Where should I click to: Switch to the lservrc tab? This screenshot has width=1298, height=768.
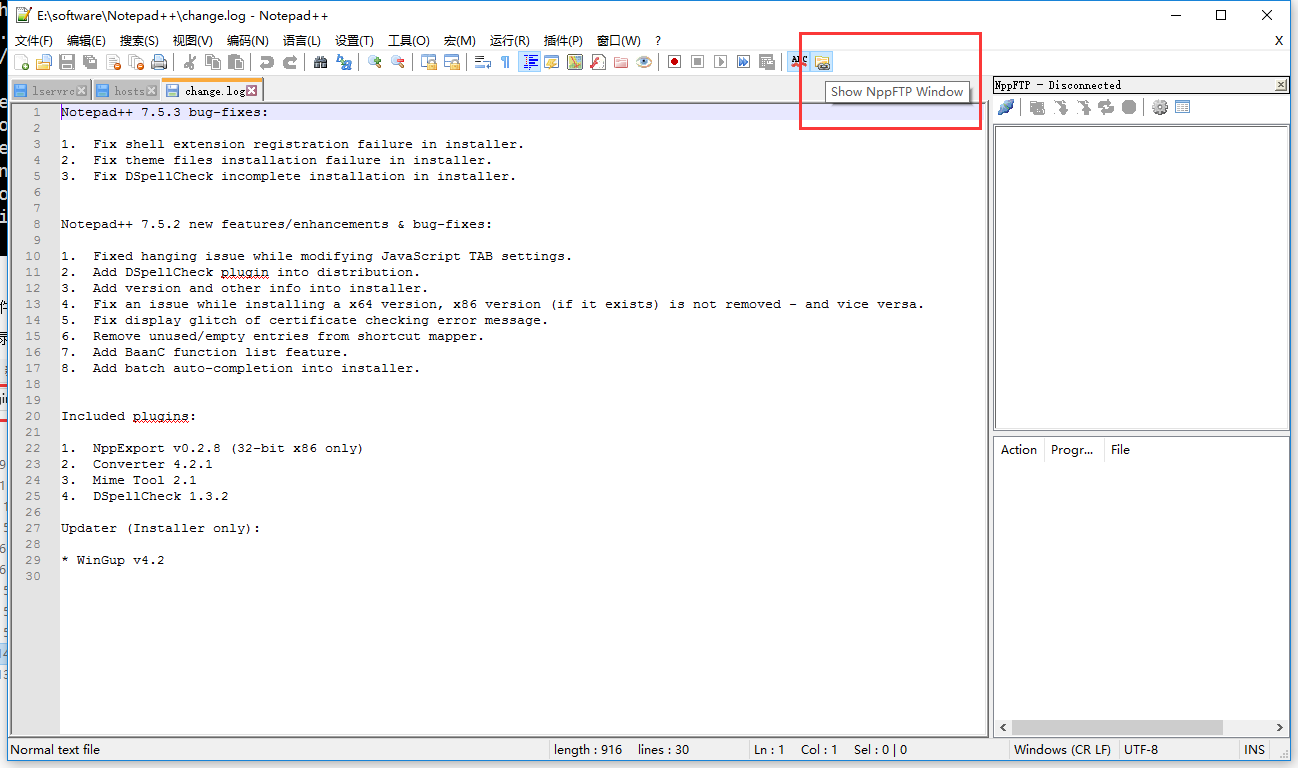pyautogui.click(x=52, y=91)
